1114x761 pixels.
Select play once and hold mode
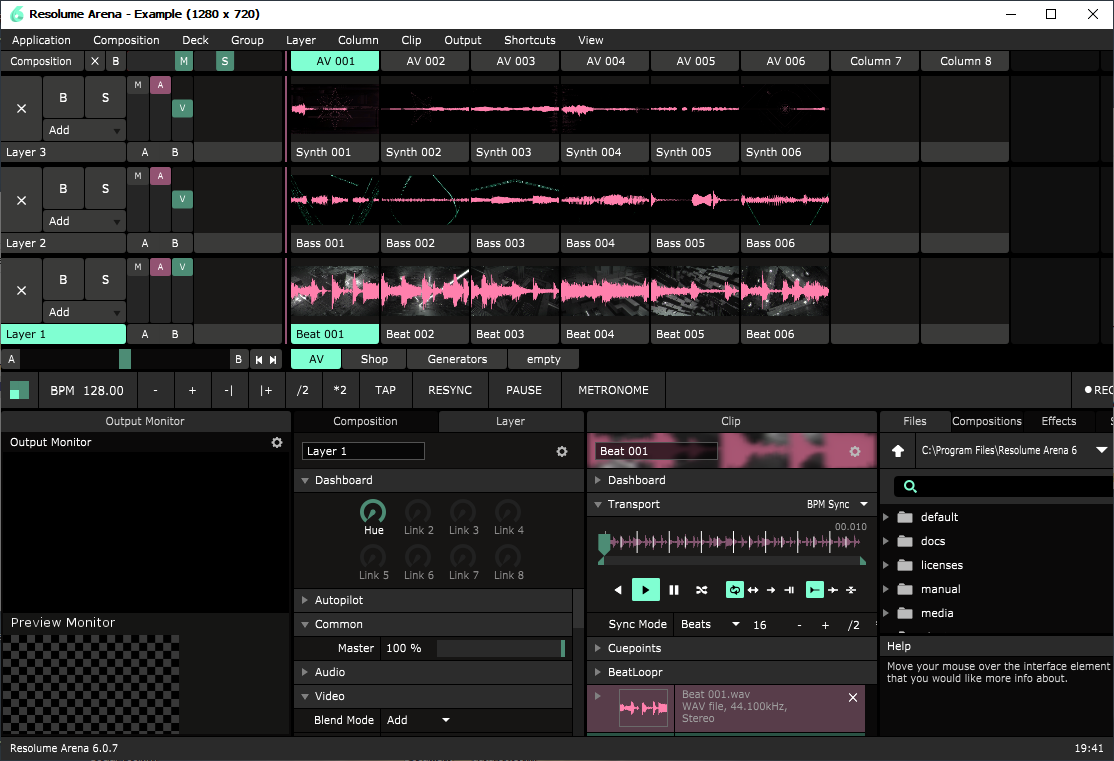tap(789, 590)
